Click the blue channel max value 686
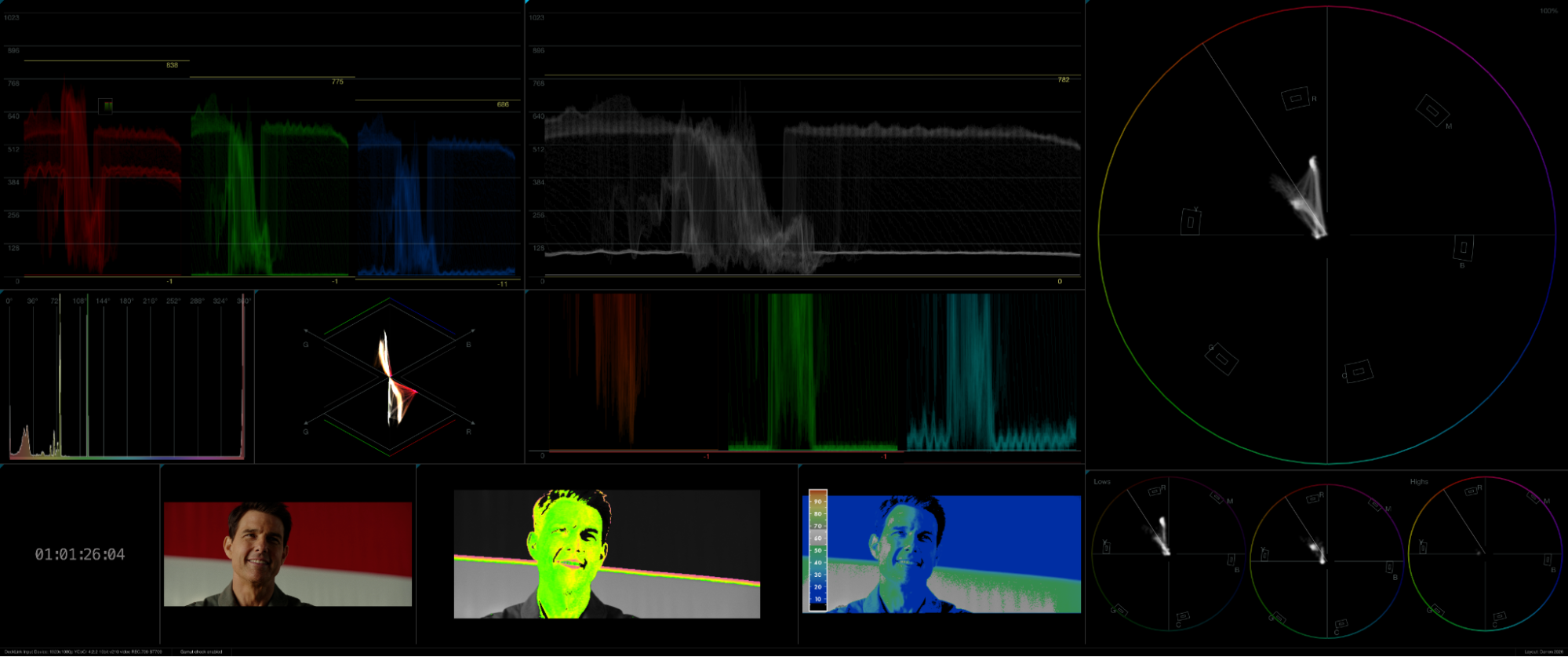The image size is (1568, 657). (503, 104)
